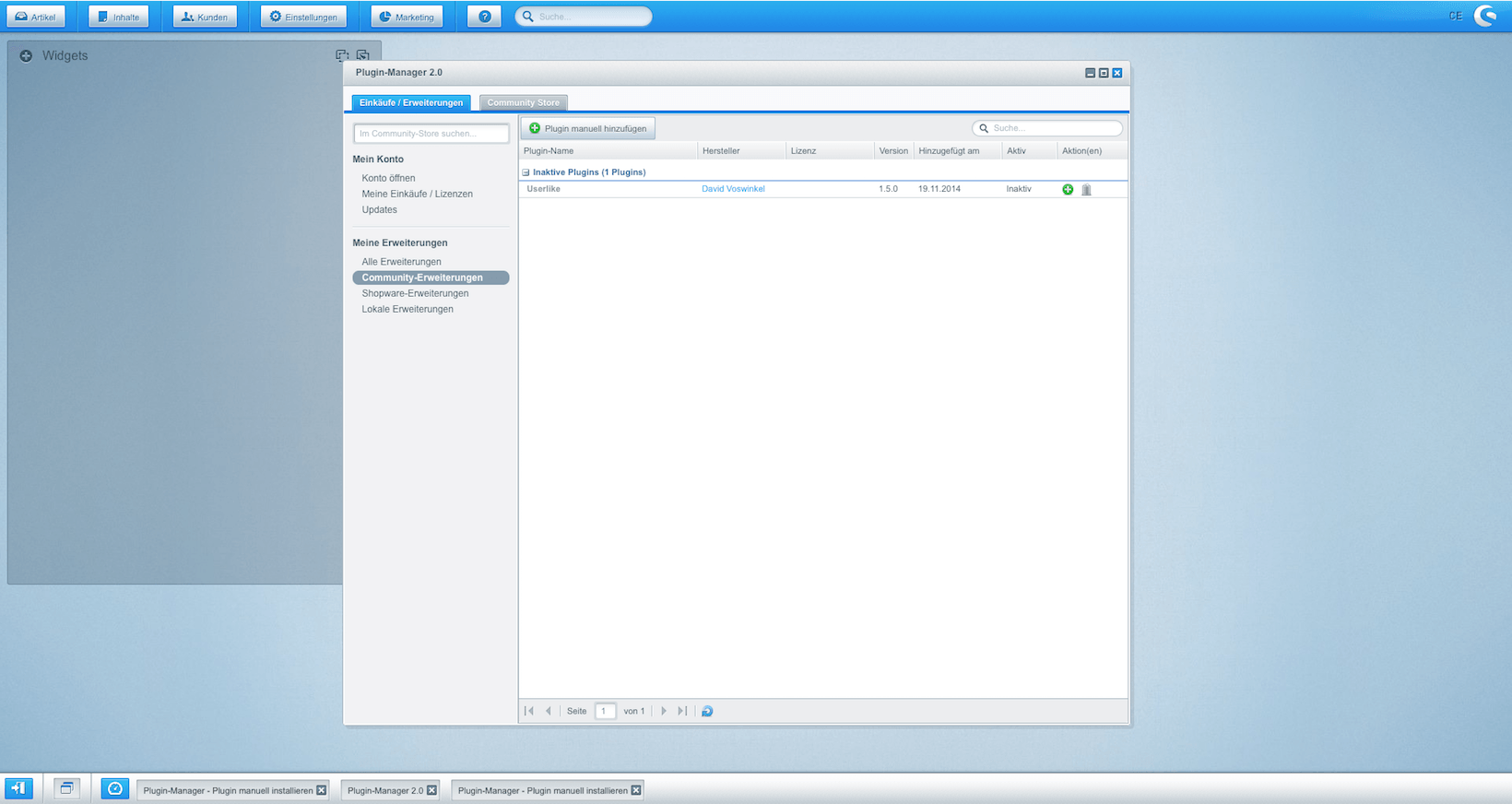Screen dimensions: 1512x804
Task: Collapse the Inaktive Plugins group
Action: click(x=526, y=172)
